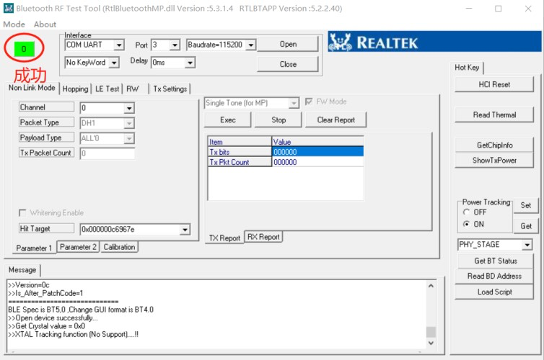The image size is (544, 360).
Task: Click the Exec button
Action: tap(228, 120)
